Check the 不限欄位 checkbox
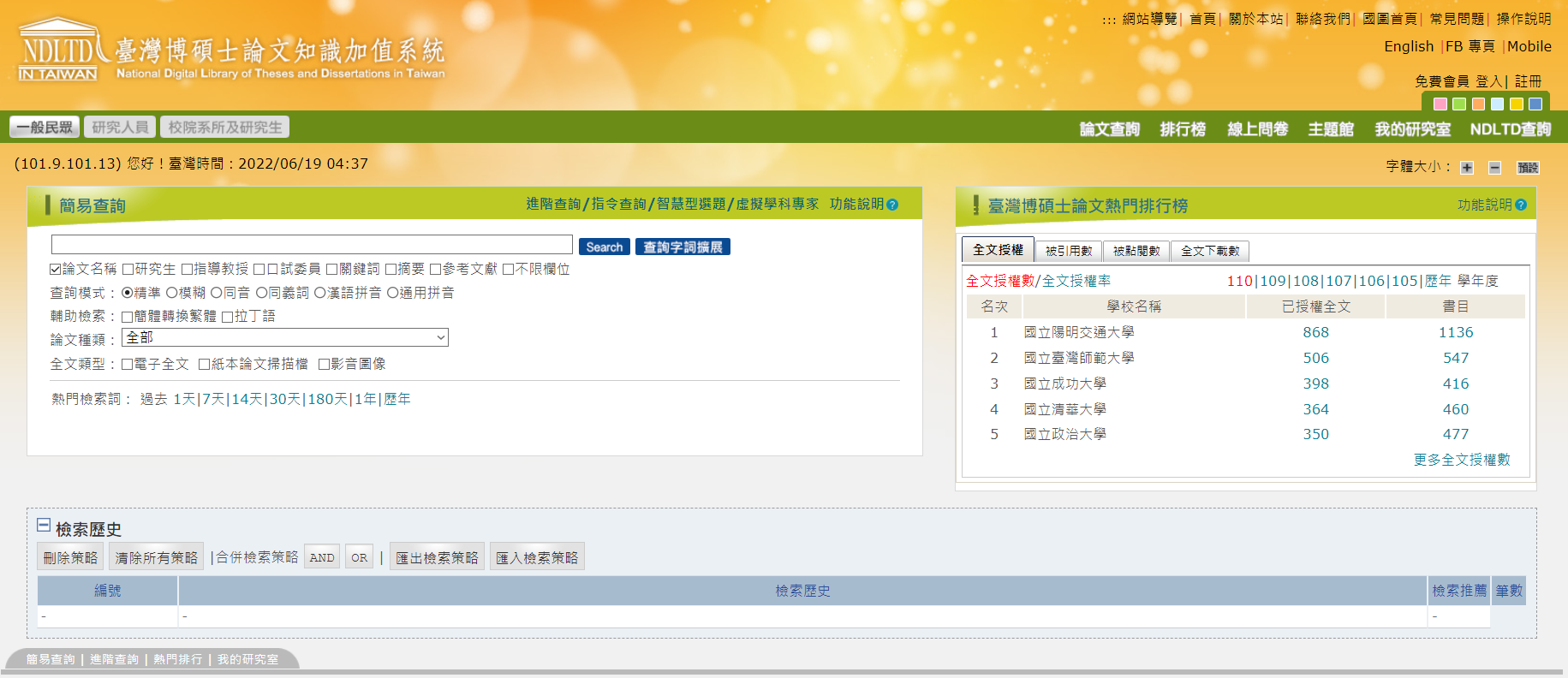The image size is (1568, 678). pyautogui.click(x=508, y=270)
